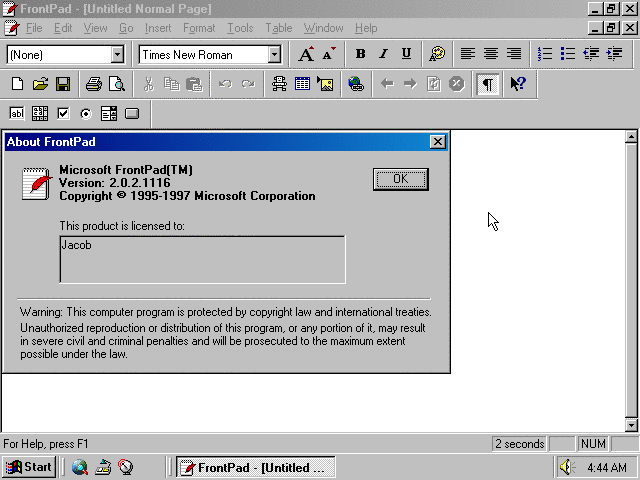Insert radio button form field
The image size is (640, 480).
click(x=86, y=113)
